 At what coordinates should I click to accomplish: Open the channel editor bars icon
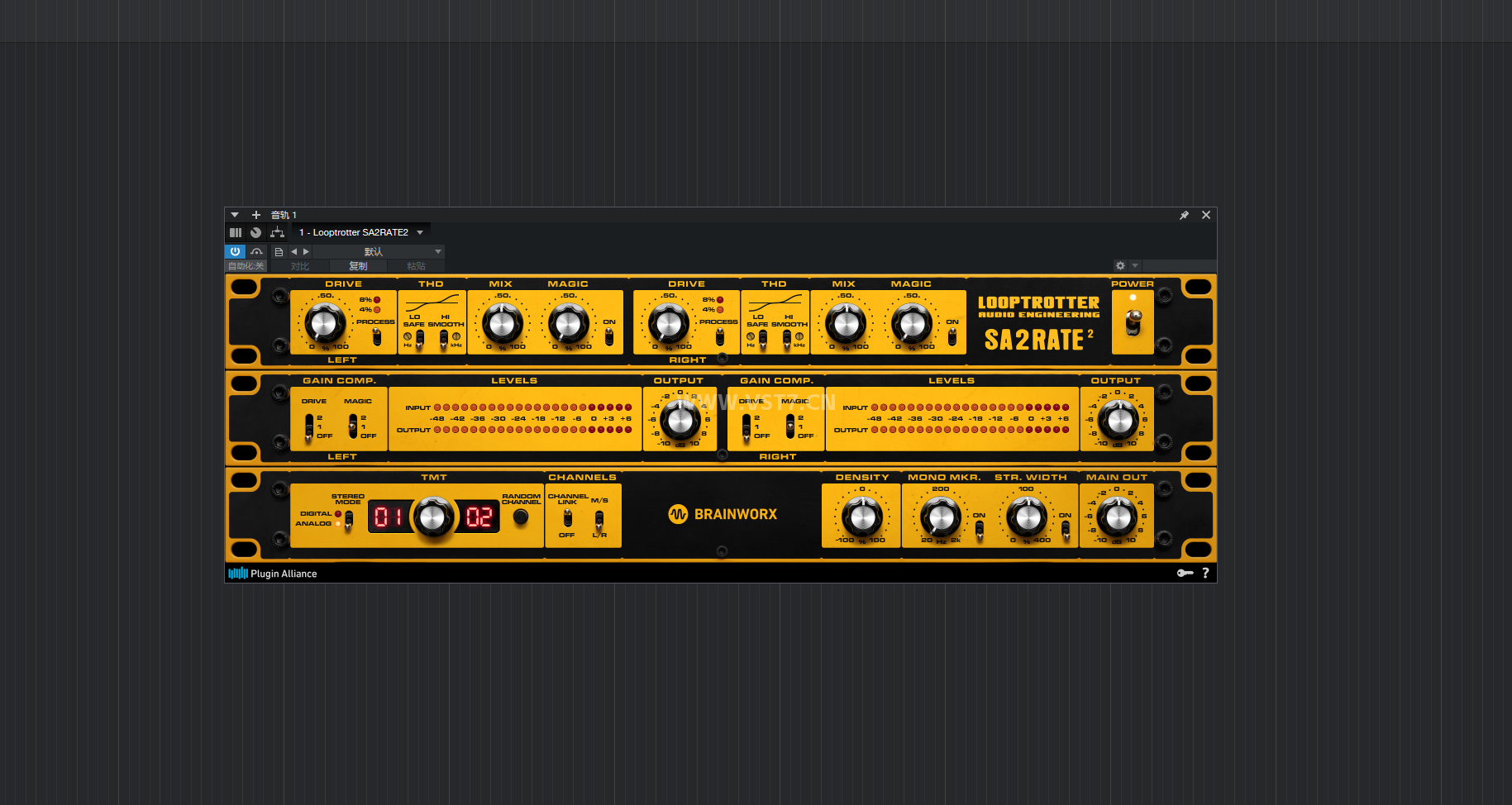click(236, 232)
